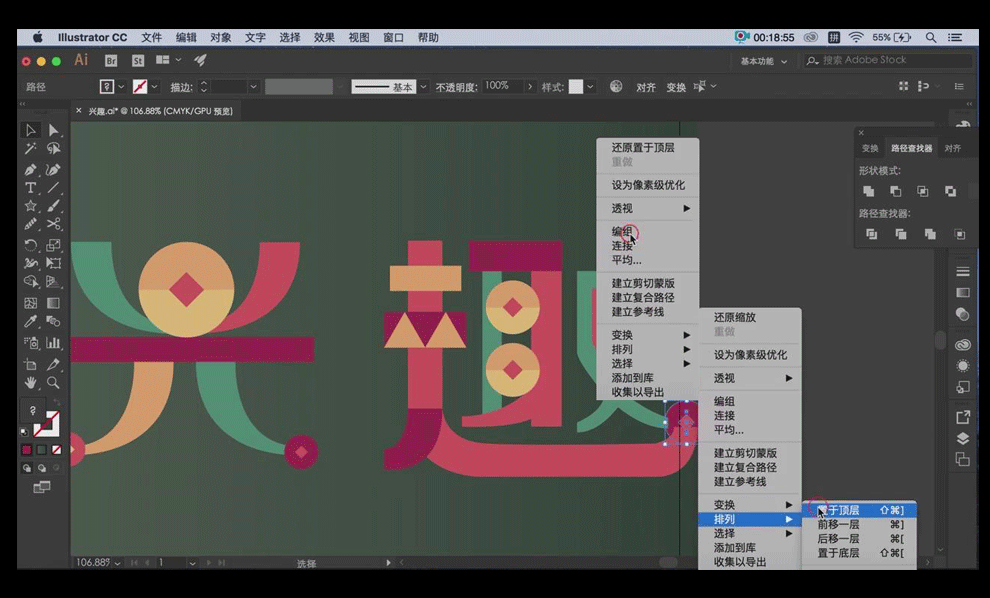Click the dark red fill color swatch
This screenshot has width=990, height=598.
click(x=27, y=450)
